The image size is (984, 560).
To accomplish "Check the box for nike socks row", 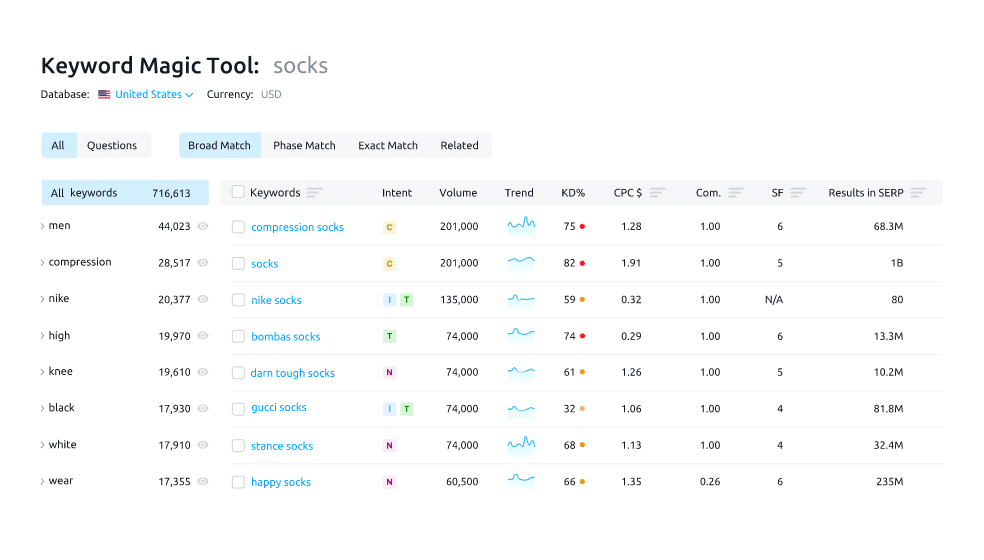I will coord(238,300).
